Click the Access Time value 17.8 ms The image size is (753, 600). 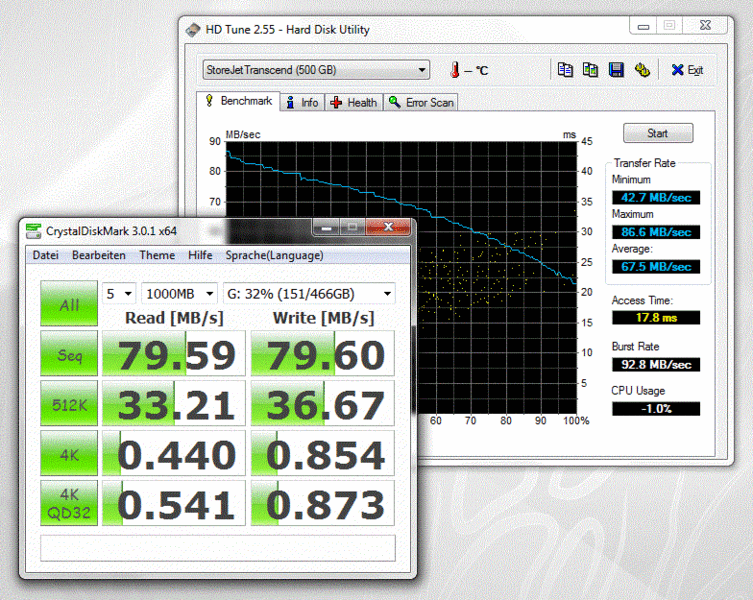click(x=656, y=318)
